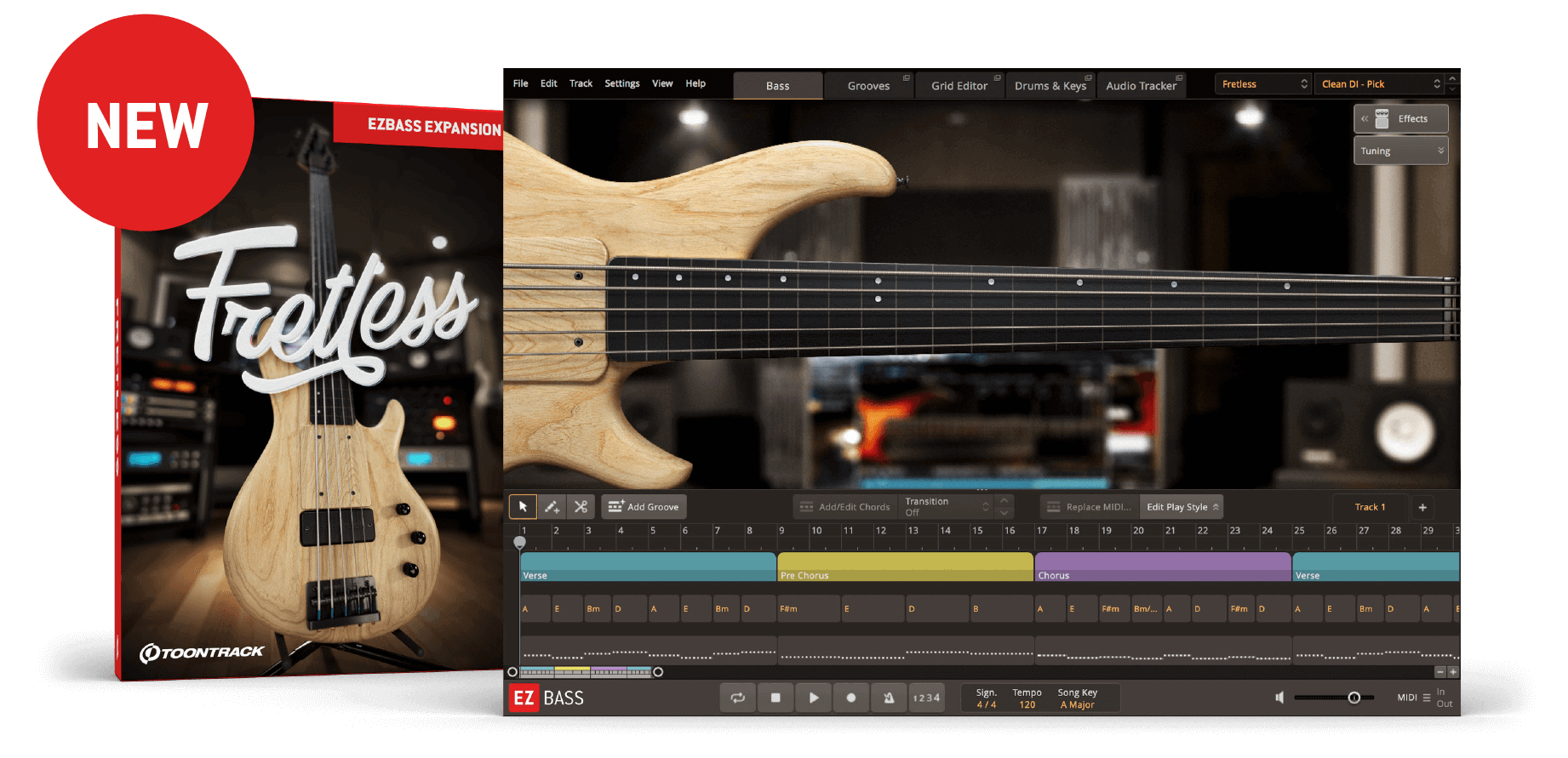Pop out the Grid Editor window icon
The image size is (1568, 758).
(998, 77)
